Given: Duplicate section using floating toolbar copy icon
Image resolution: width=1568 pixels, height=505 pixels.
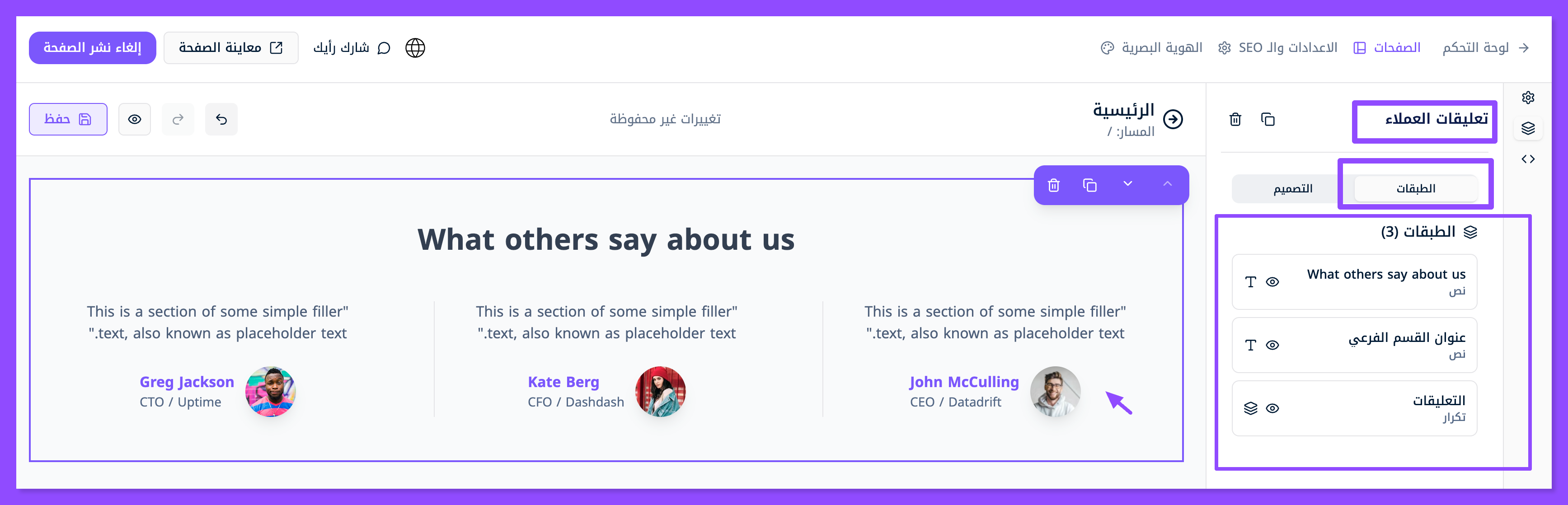Looking at the screenshot, I should tap(1089, 185).
